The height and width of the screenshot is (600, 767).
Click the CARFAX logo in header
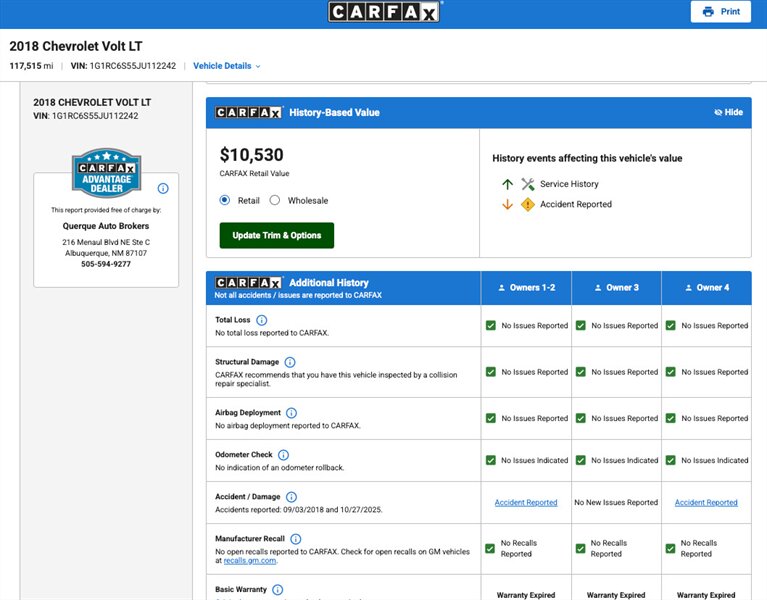pyautogui.click(x=384, y=12)
